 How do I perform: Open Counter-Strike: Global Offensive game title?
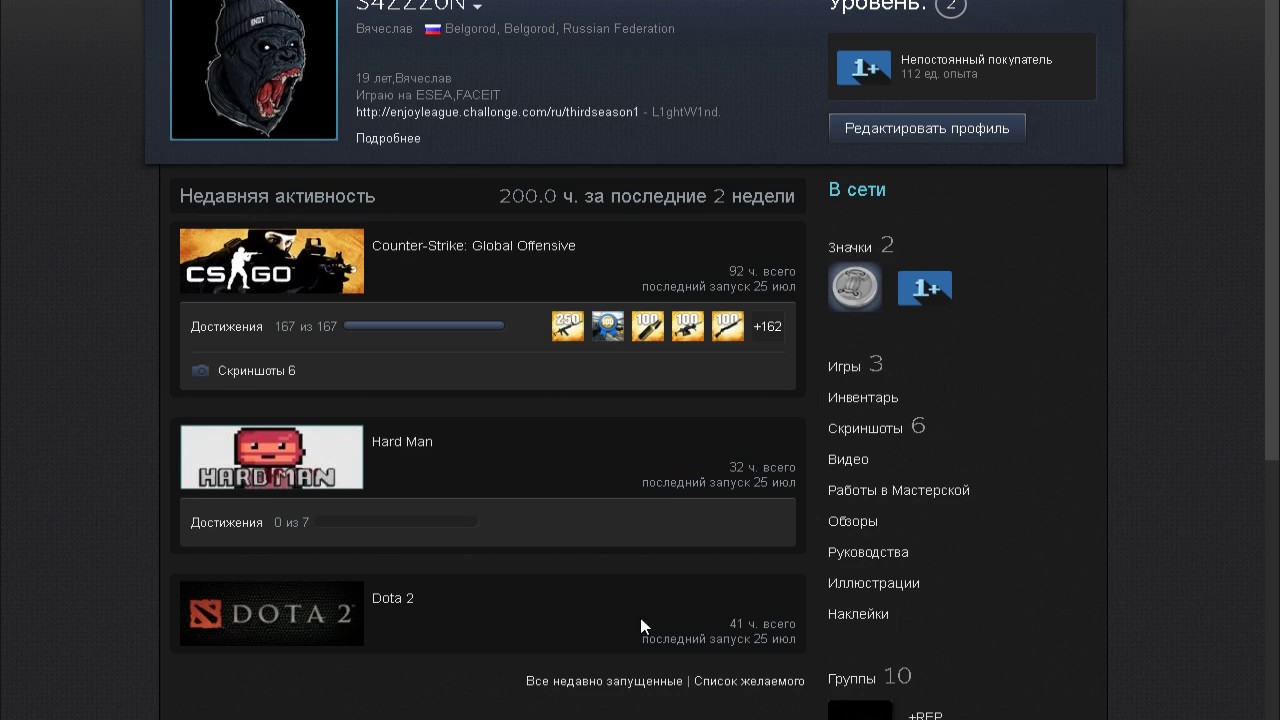(x=473, y=245)
